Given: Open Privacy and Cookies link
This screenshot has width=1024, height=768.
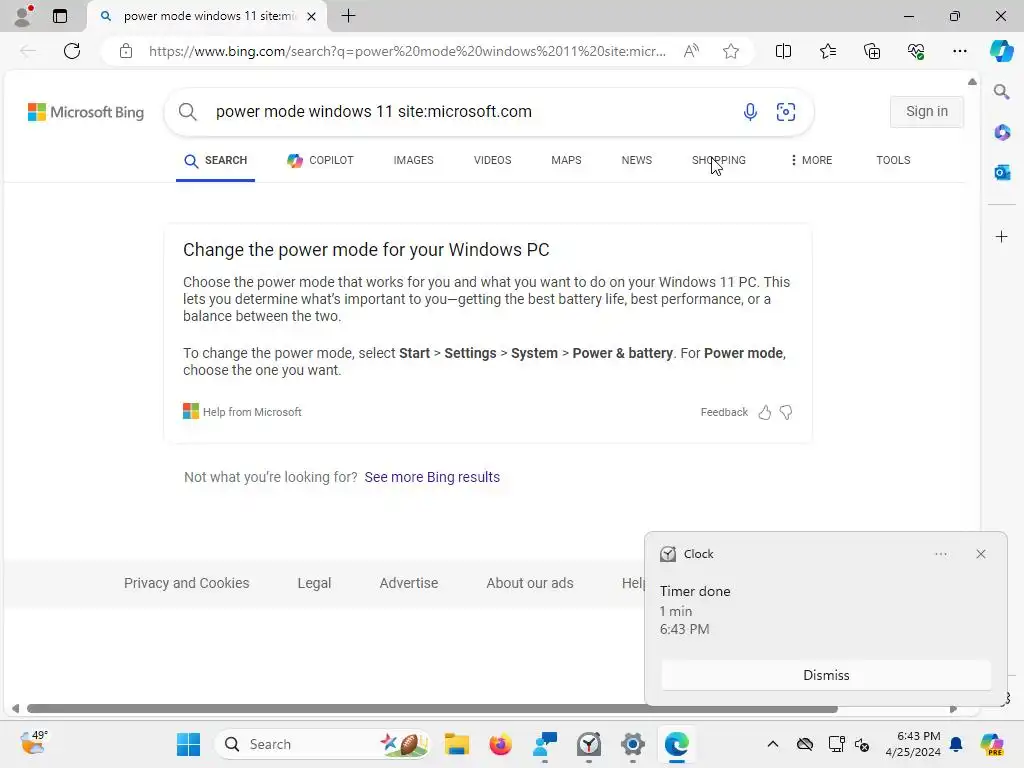Looking at the screenshot, I should [x=187, y=583].
